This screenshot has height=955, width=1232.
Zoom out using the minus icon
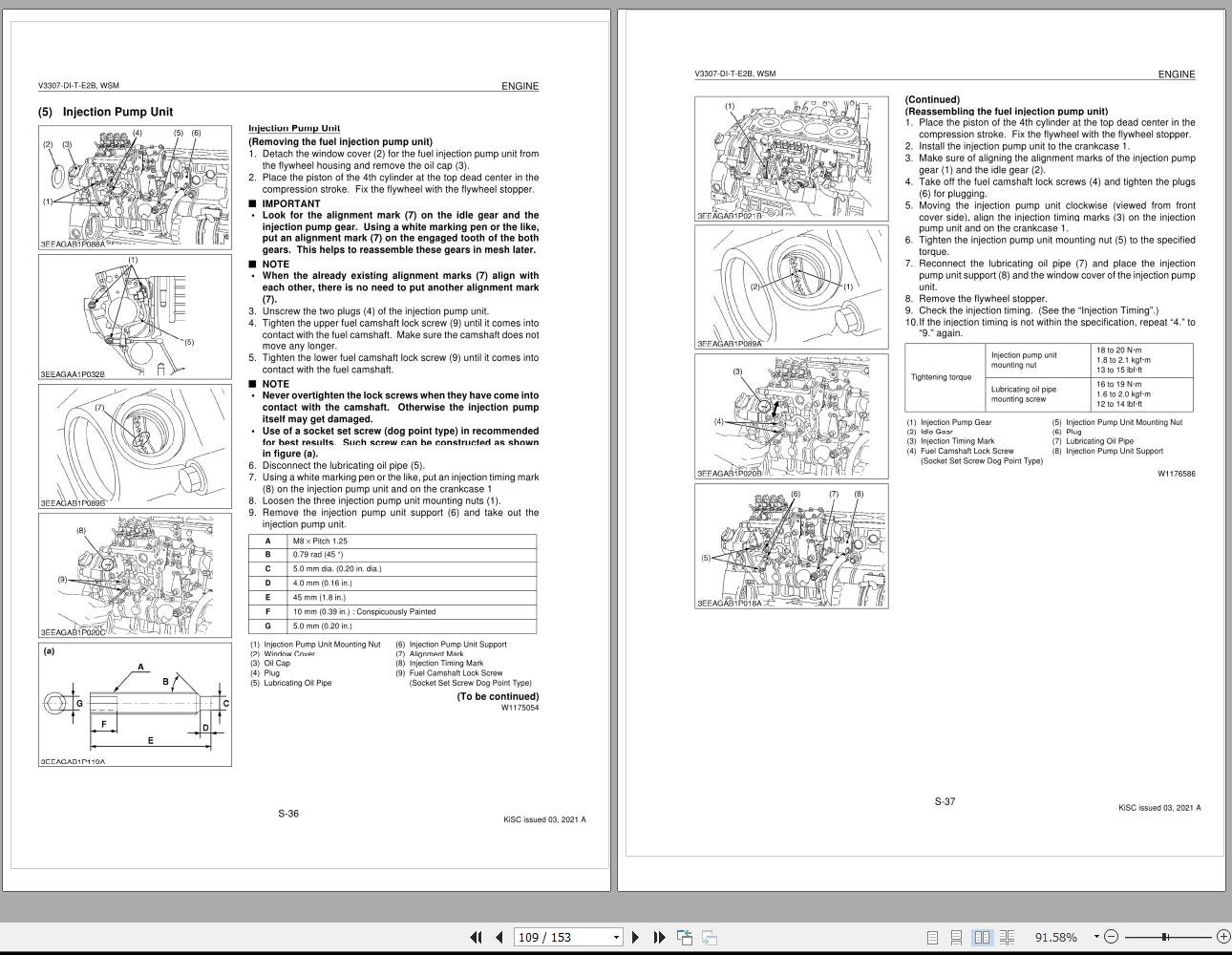coord(1111,937)
